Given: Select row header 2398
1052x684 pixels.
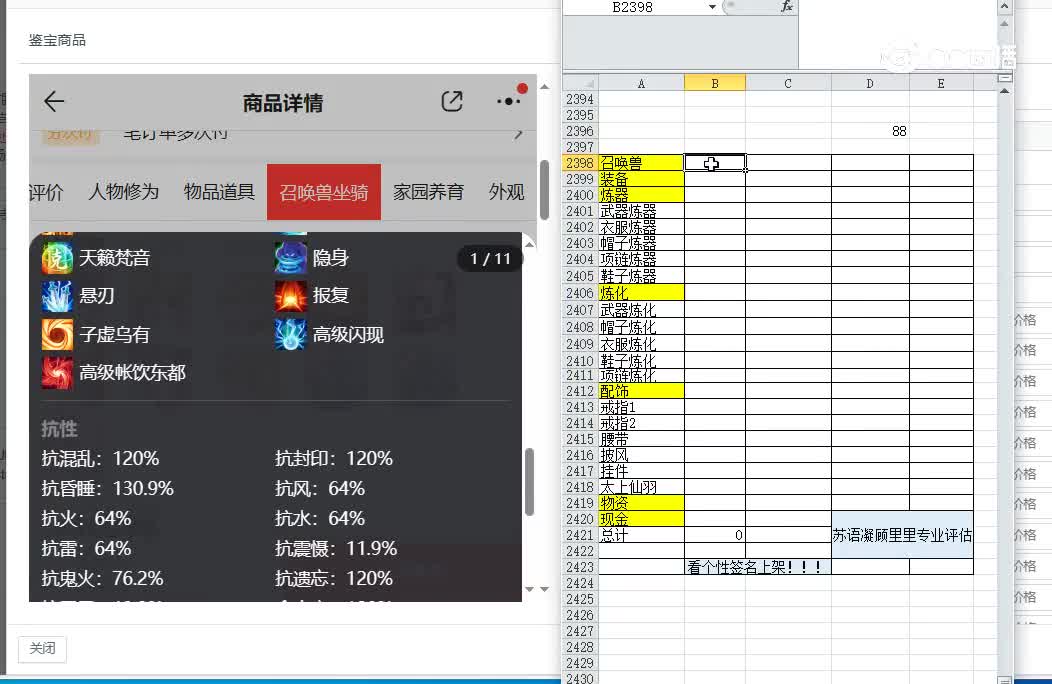Looking at the screenshot, I should point(580,162).
